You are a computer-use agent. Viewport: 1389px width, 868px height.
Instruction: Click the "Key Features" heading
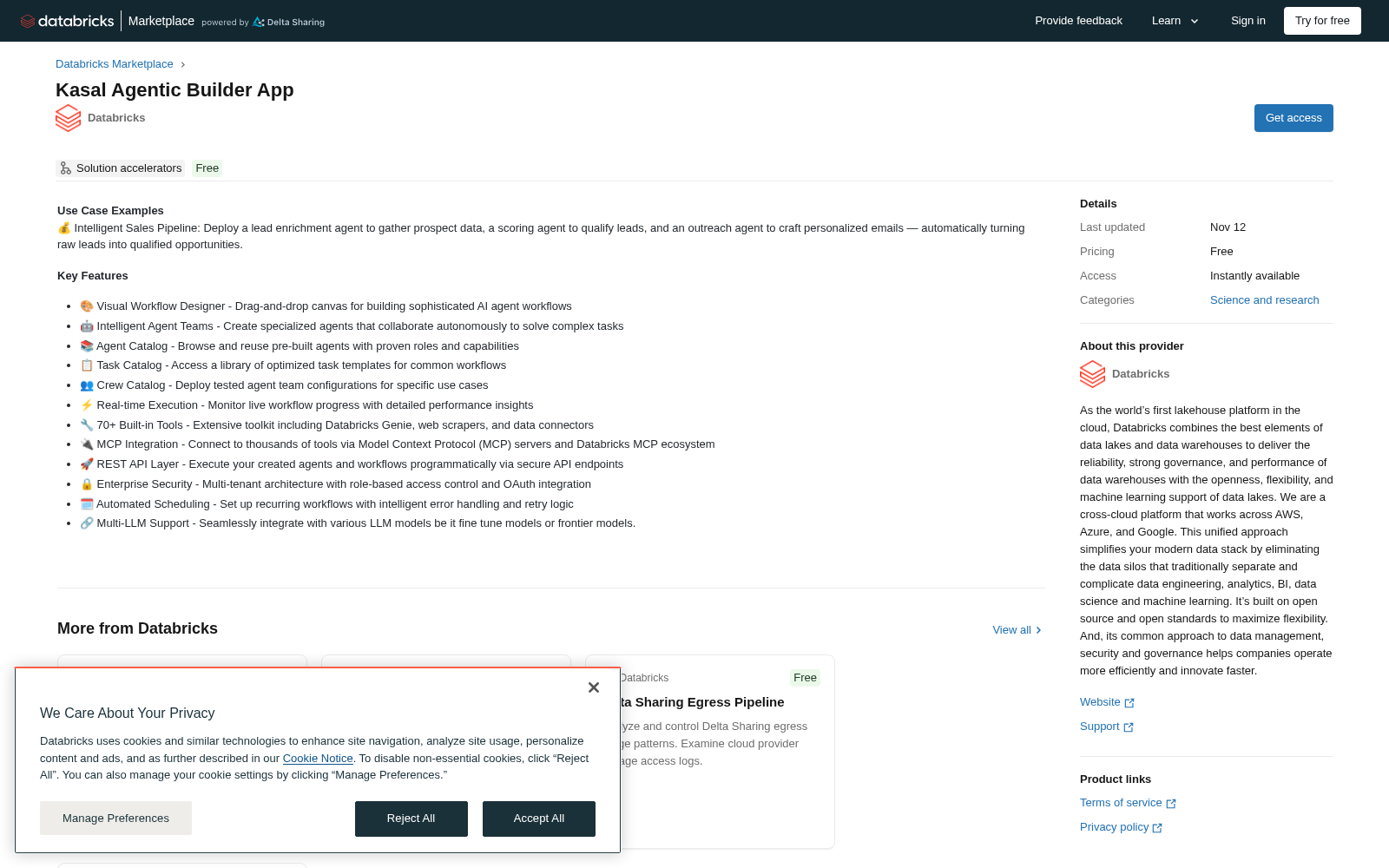93,276
